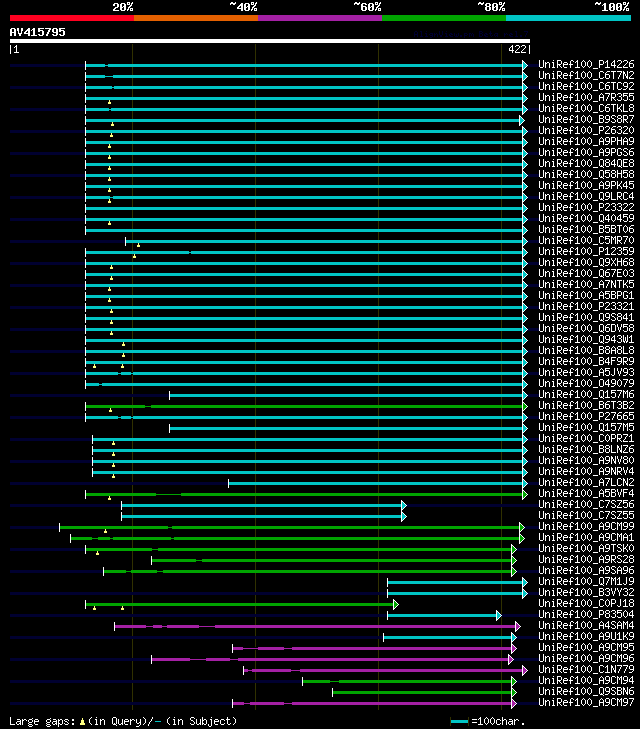Select the UniRef100_Q84QE8 label
The image size is (640, 729).
tap(586, 163)
